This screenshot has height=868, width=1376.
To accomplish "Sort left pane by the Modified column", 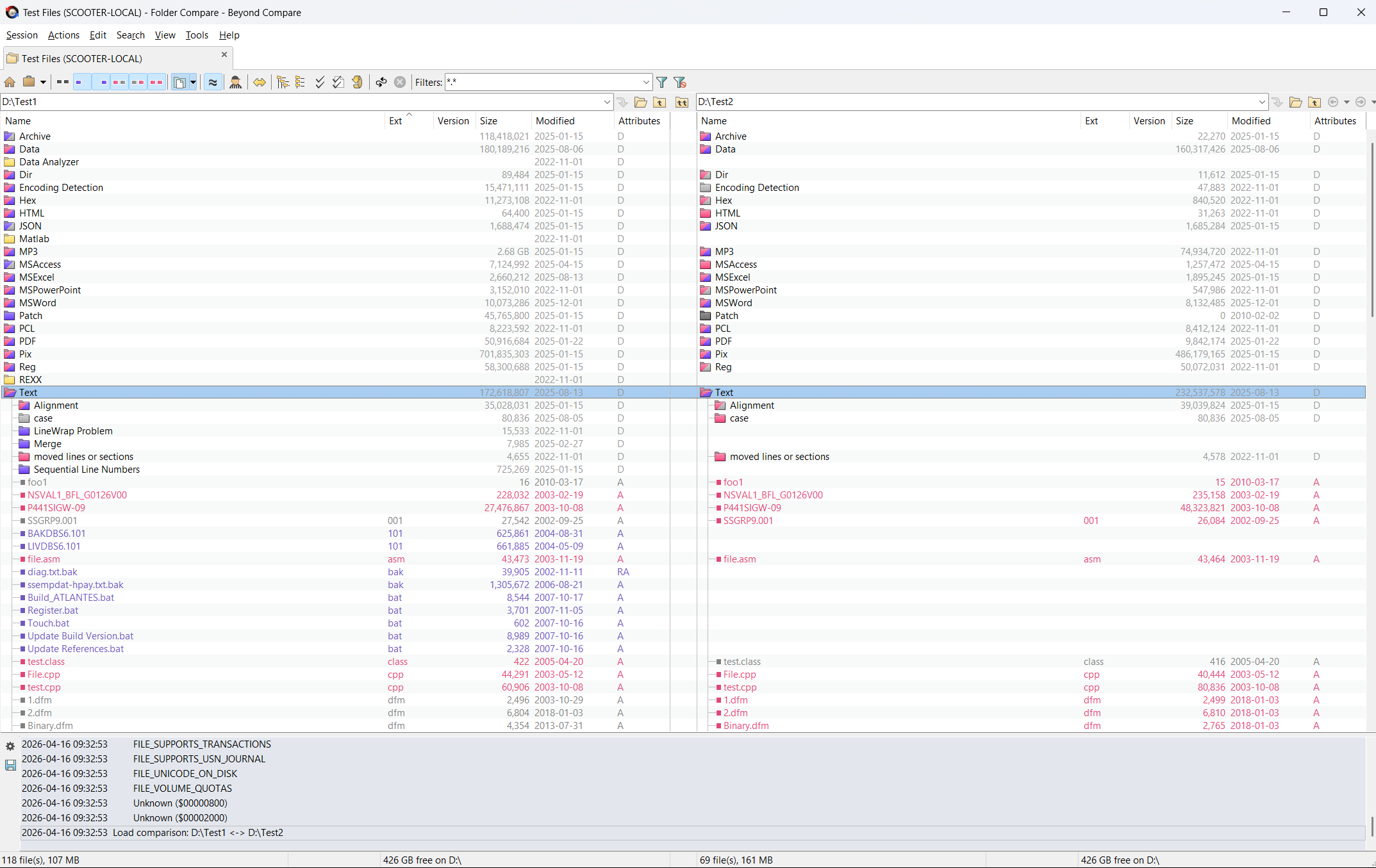I will pyautogui.click(x=572, y=120).
